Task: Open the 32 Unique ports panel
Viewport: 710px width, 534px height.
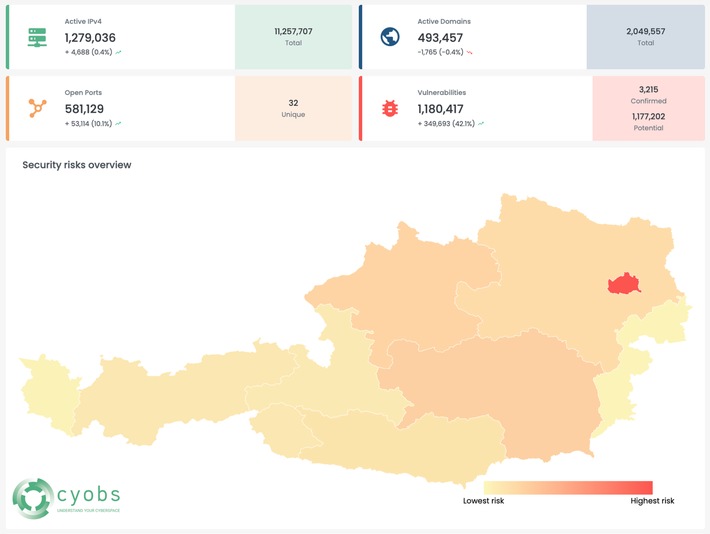Action: point(293,108)
